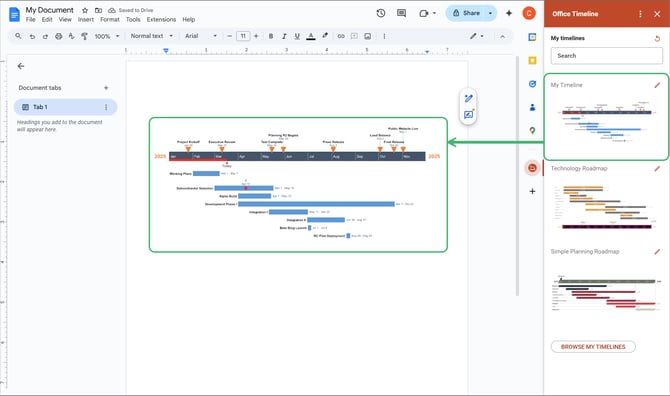Open version history clock icon
The image size is (670, 396).
pyautogui.click(x=381, y=13)
